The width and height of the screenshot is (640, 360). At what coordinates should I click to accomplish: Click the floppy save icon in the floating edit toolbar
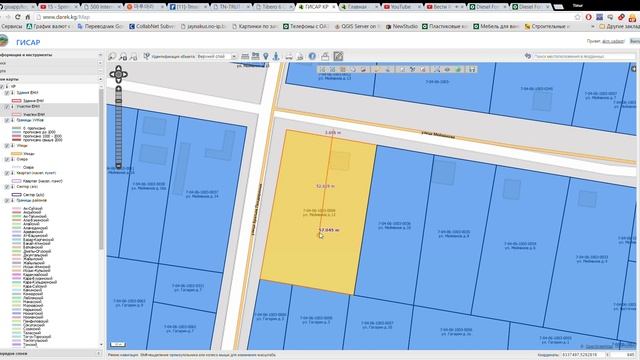pyautogui.click(x=472, y=70)
